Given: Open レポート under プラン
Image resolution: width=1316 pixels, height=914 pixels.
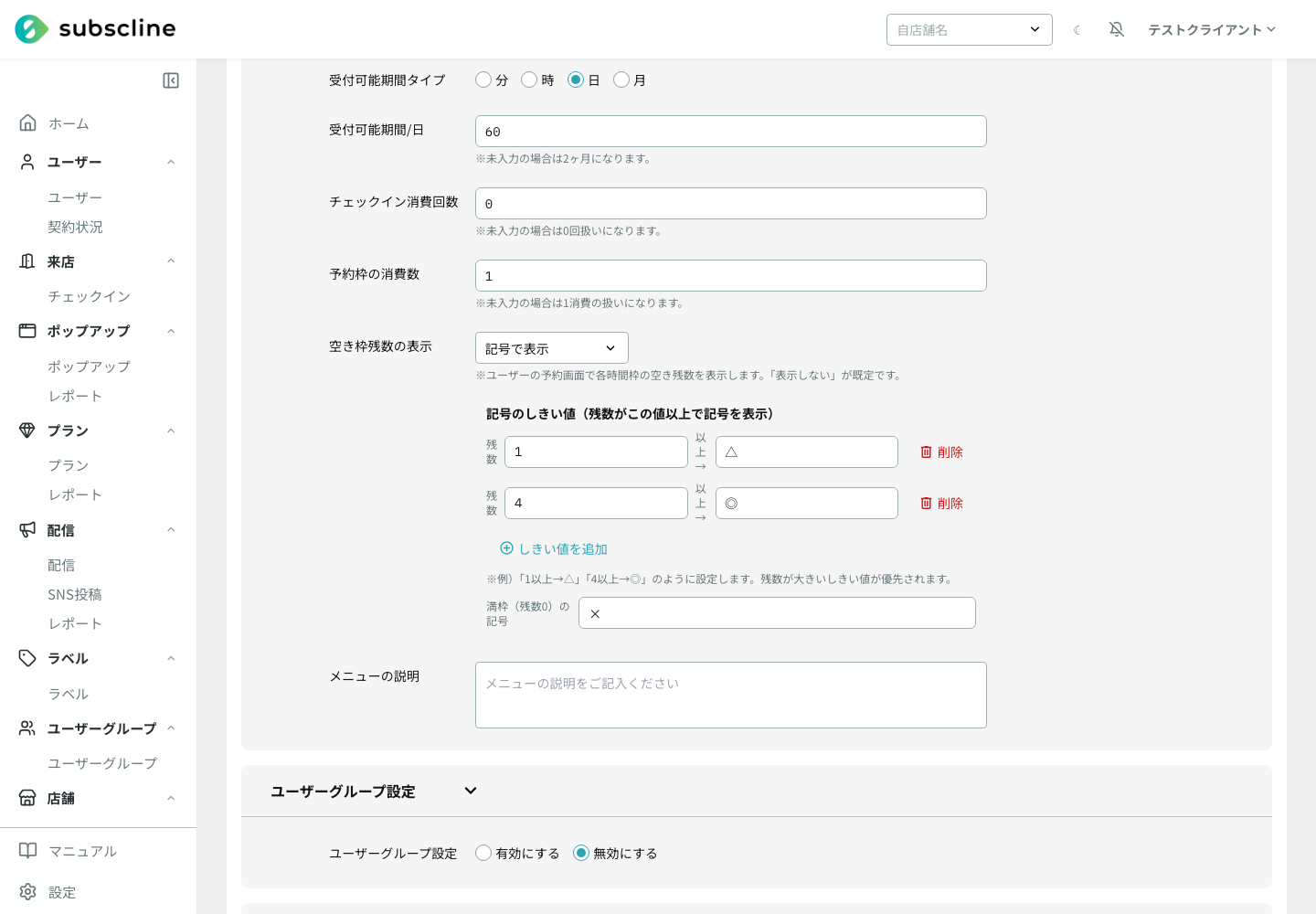Looking at the screenshot, I should coord(75,494).
